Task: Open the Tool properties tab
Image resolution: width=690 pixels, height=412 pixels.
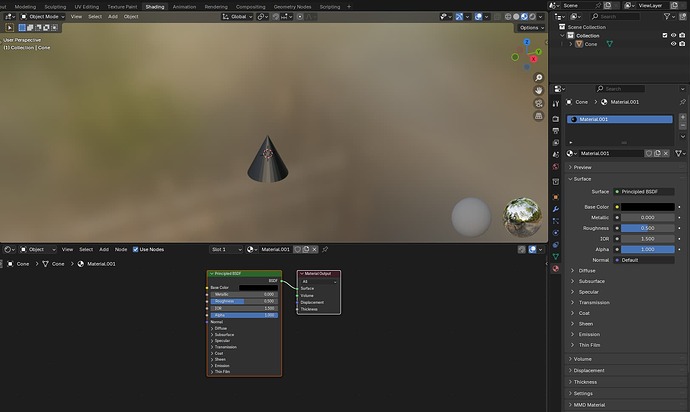Action: [x=556, y=104]
